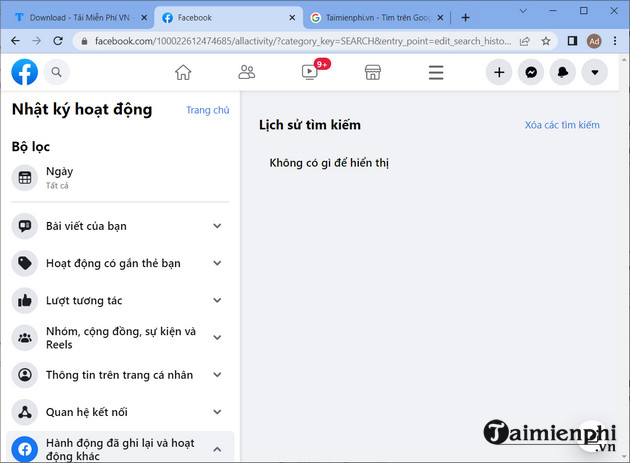Screen dimensions: 630x463
Task: Share this page icon in address bar
Action: [x=525, y=41]
